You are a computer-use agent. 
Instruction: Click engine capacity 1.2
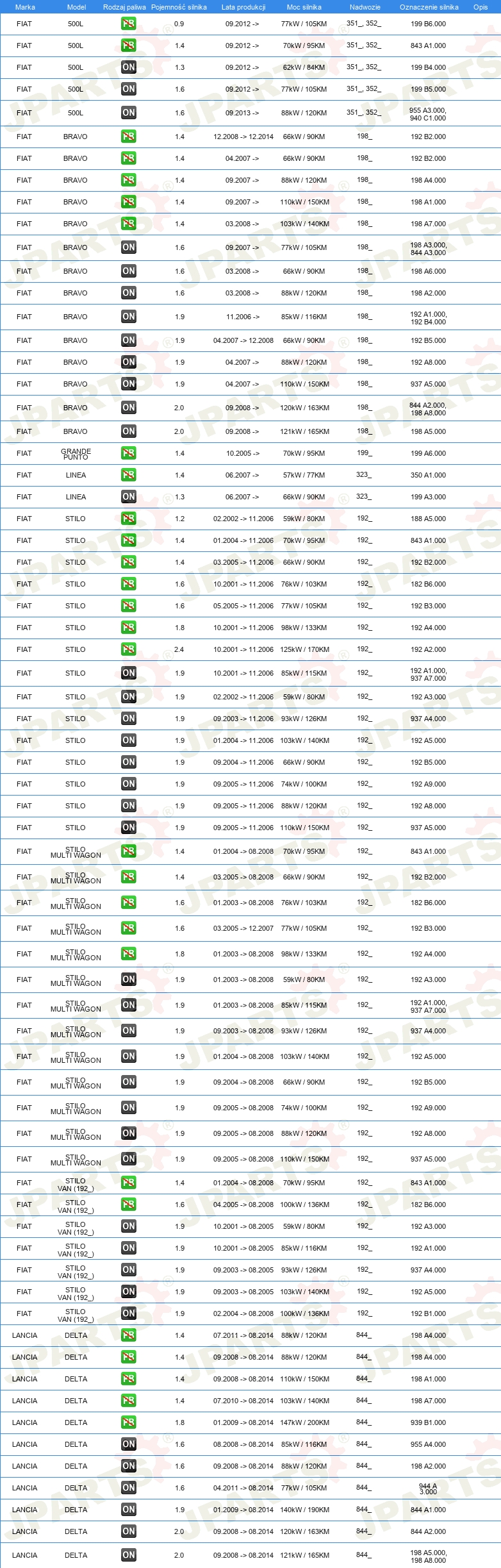(179, 519)
